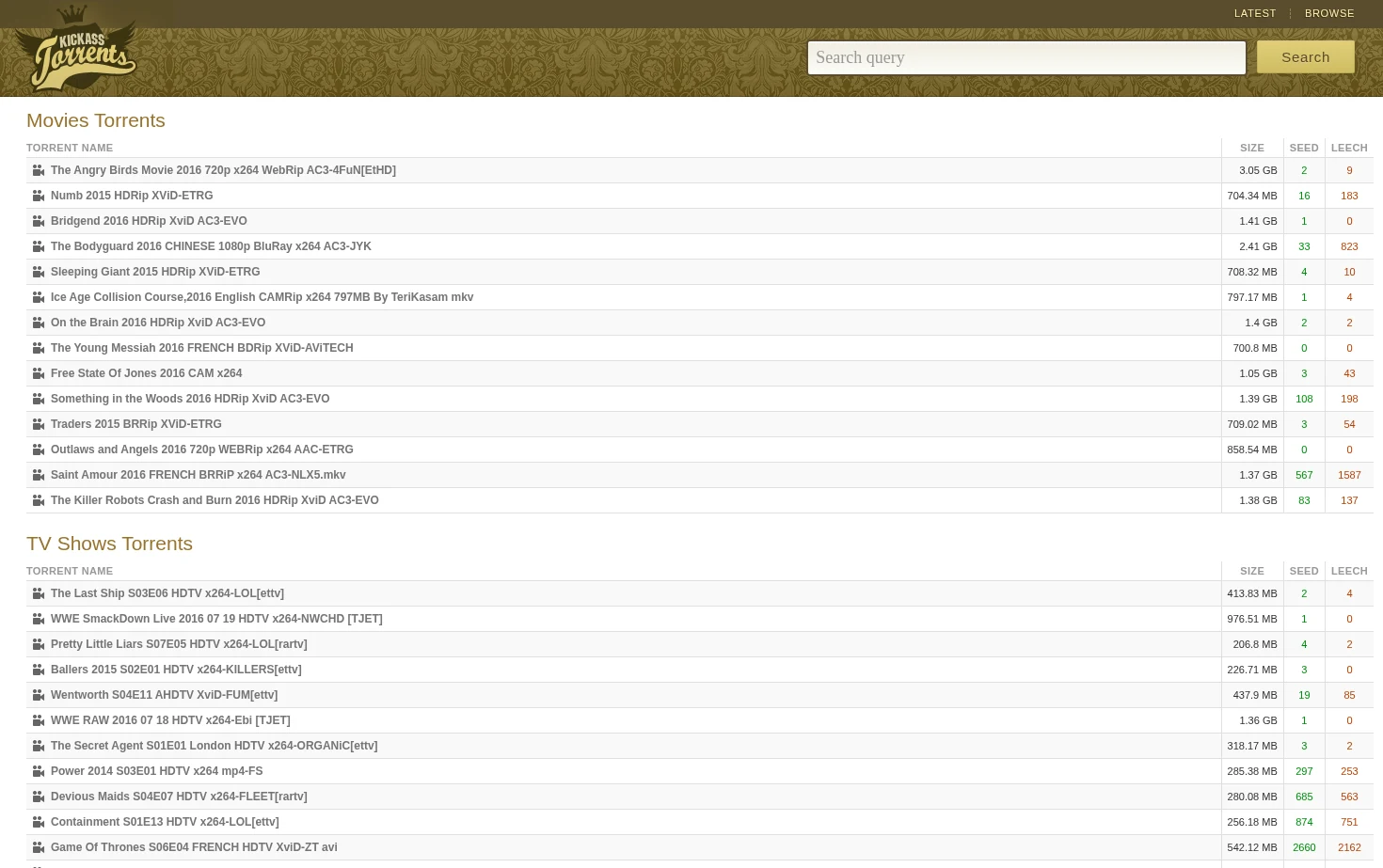Click video icon beside Bridgend 2016 torrent
The width and height of the screenshot is (1383, 868).
(39, 221)
